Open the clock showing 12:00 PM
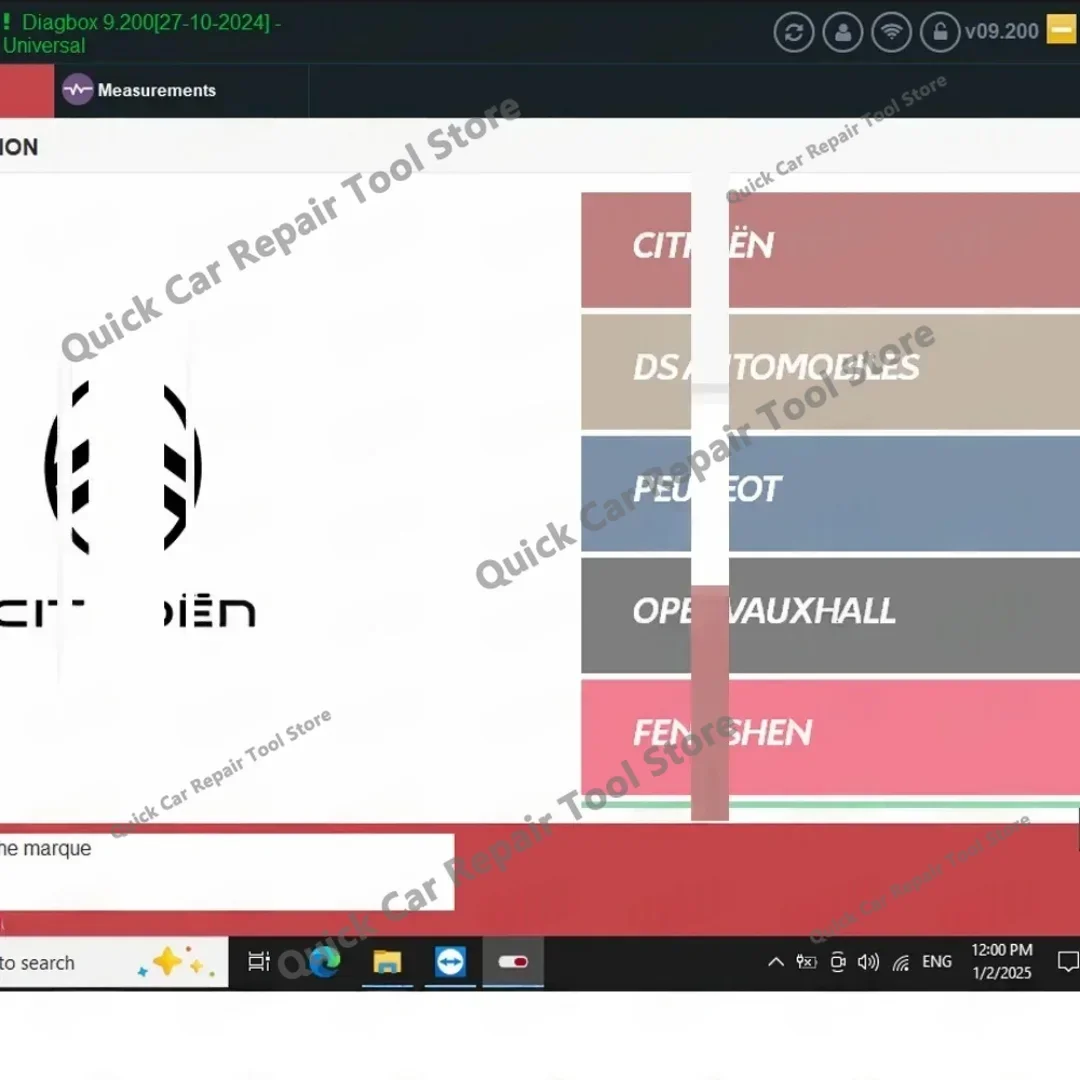The height and width of the screenshot is (1080, 1080). (x=1001, y=962)
